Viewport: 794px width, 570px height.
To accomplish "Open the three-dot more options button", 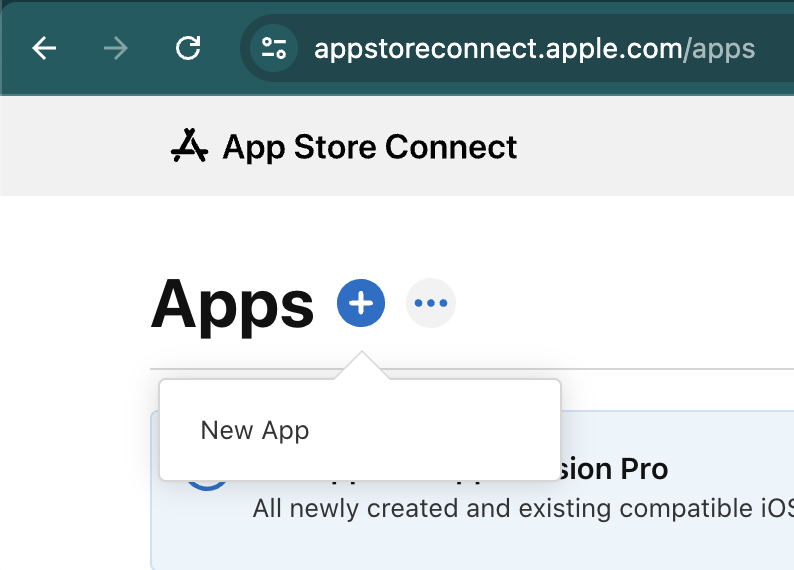I will [431, 303].
